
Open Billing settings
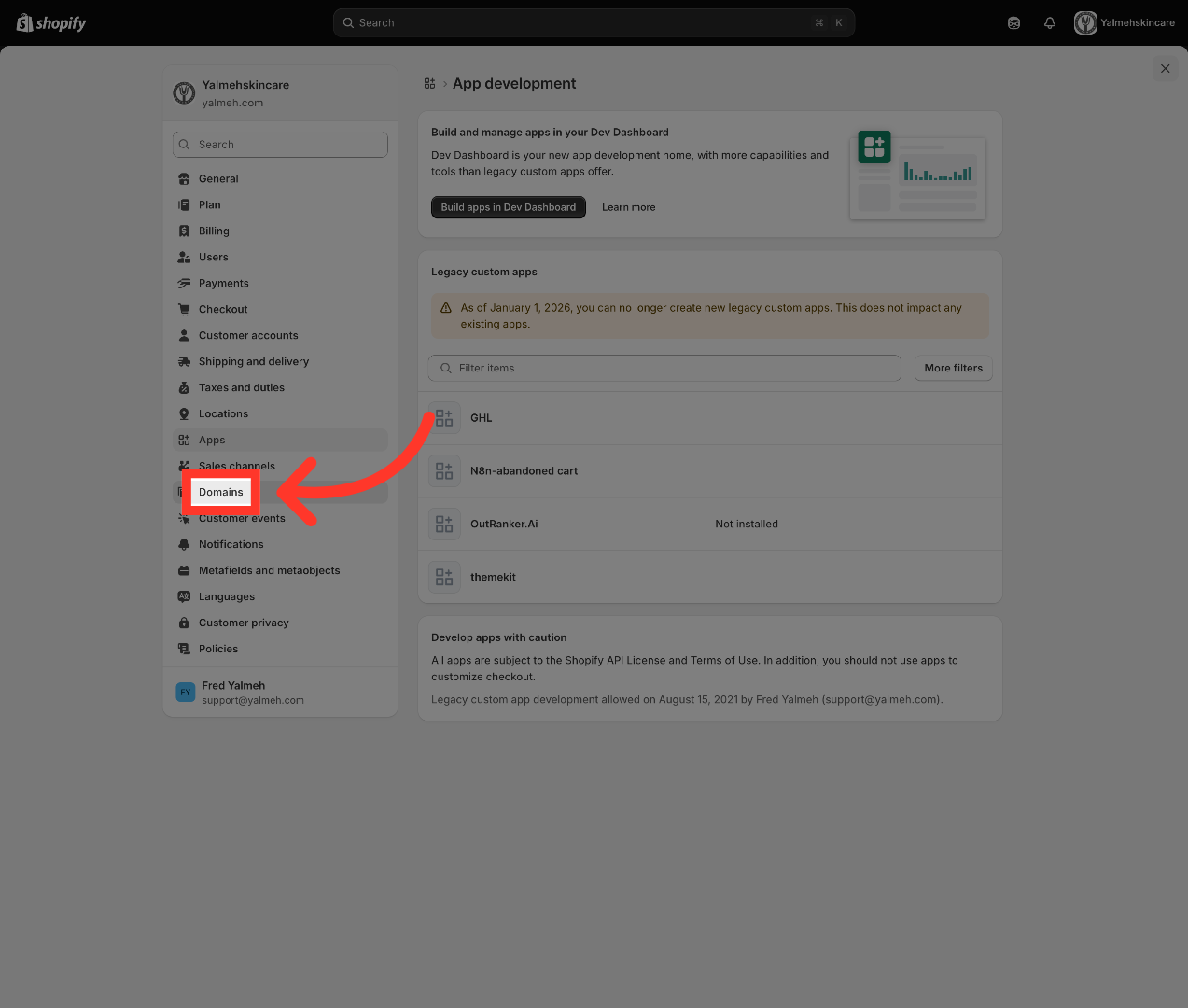coord(280,231)
